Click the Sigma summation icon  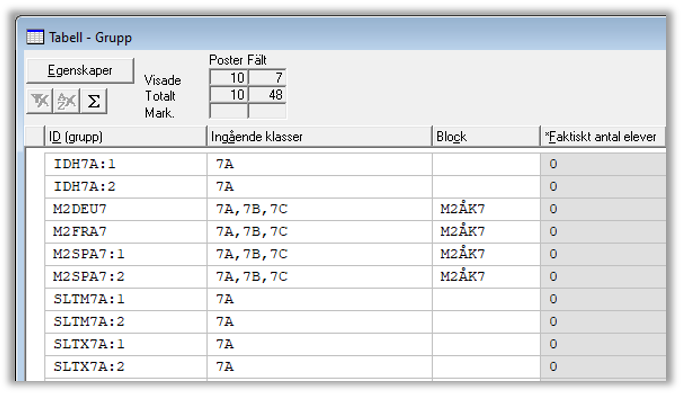93,101
